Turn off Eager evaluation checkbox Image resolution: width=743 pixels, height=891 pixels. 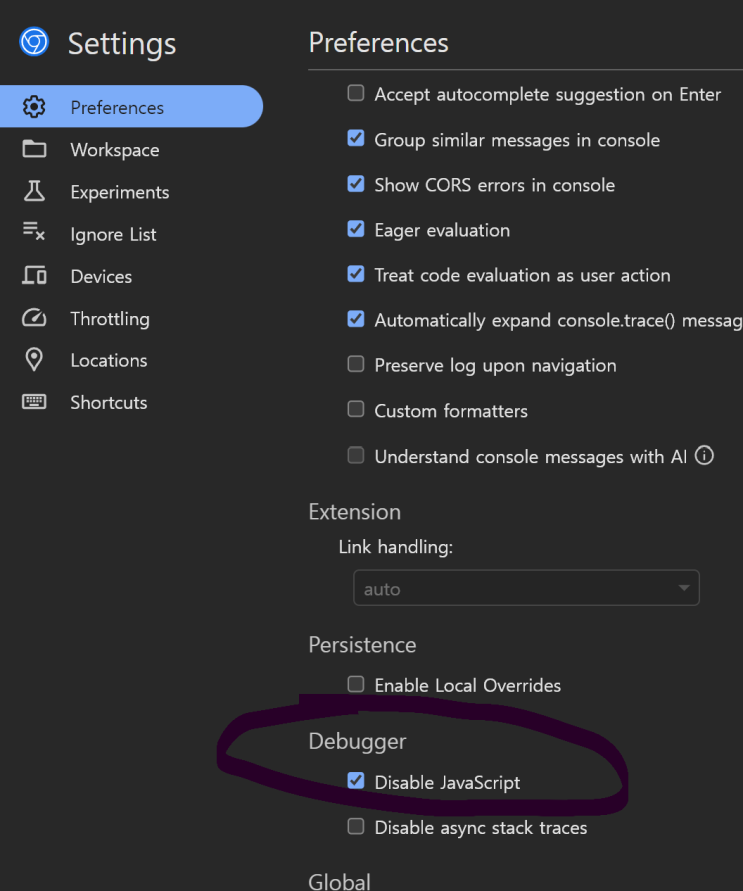(356, 229)
